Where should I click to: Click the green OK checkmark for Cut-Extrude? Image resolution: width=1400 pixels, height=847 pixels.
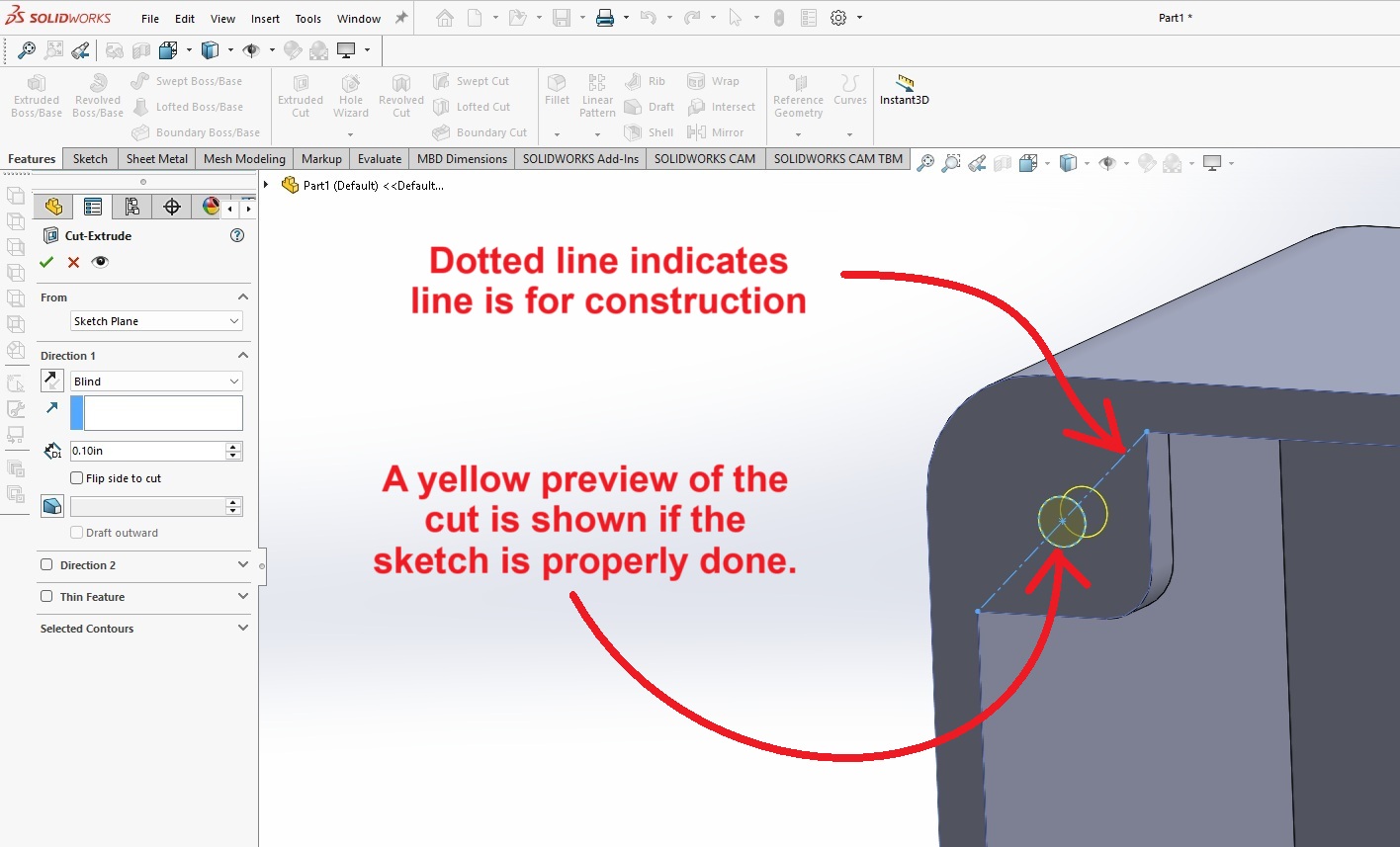pos(45,262)
